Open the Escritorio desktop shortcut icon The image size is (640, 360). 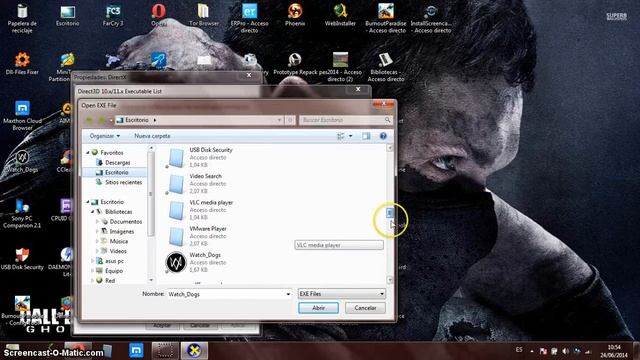67,16
